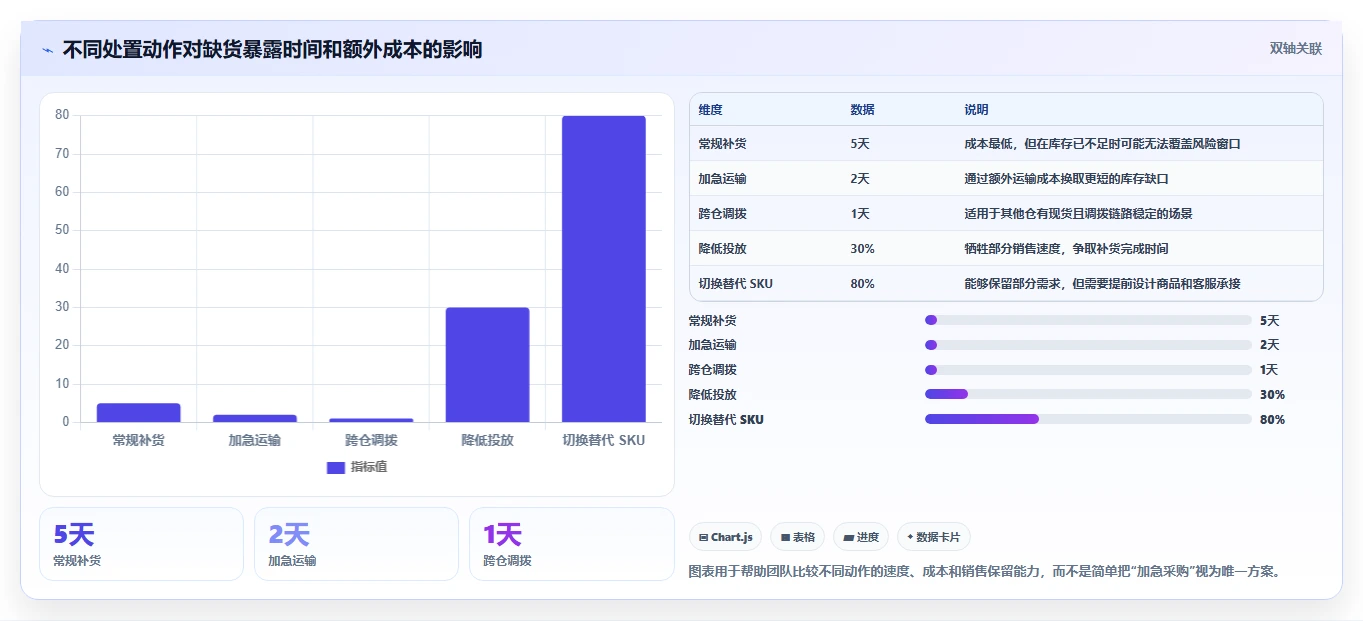Screen dimensions: 1363x621
Task: Click the 指标值 legend label
Action: click(x=369, y=467)
